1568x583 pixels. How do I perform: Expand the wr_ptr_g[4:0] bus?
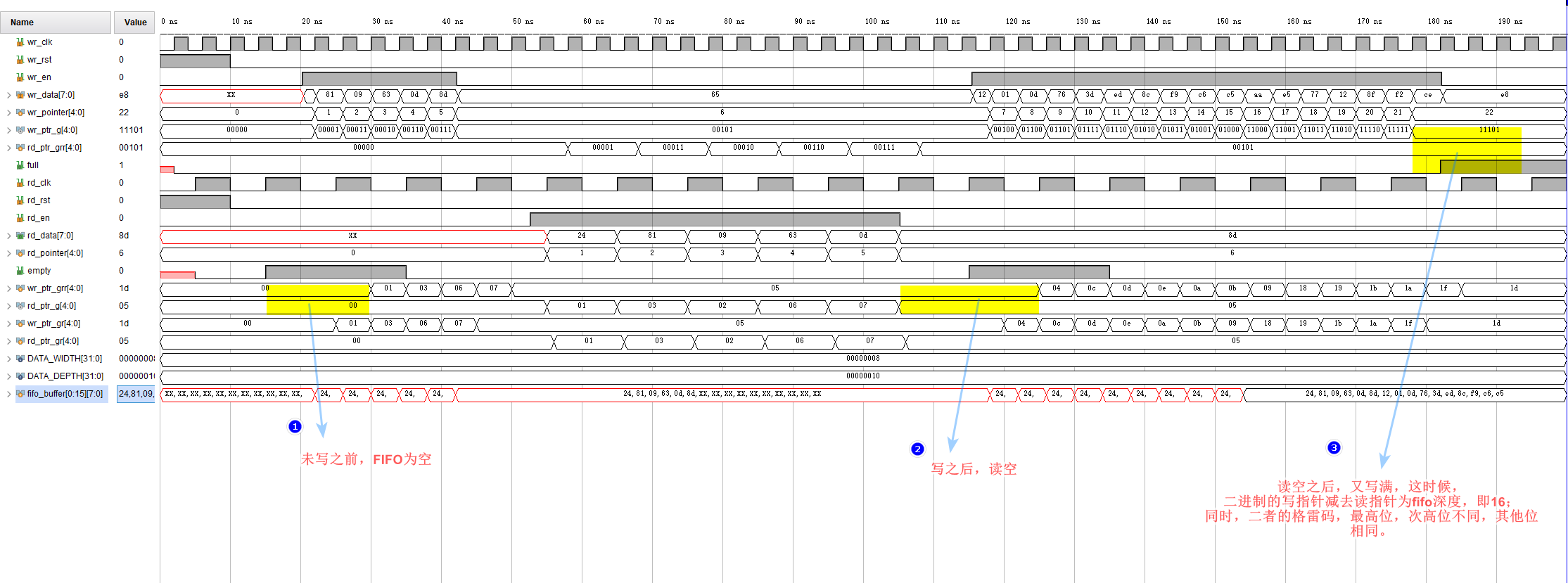[8, 130]
